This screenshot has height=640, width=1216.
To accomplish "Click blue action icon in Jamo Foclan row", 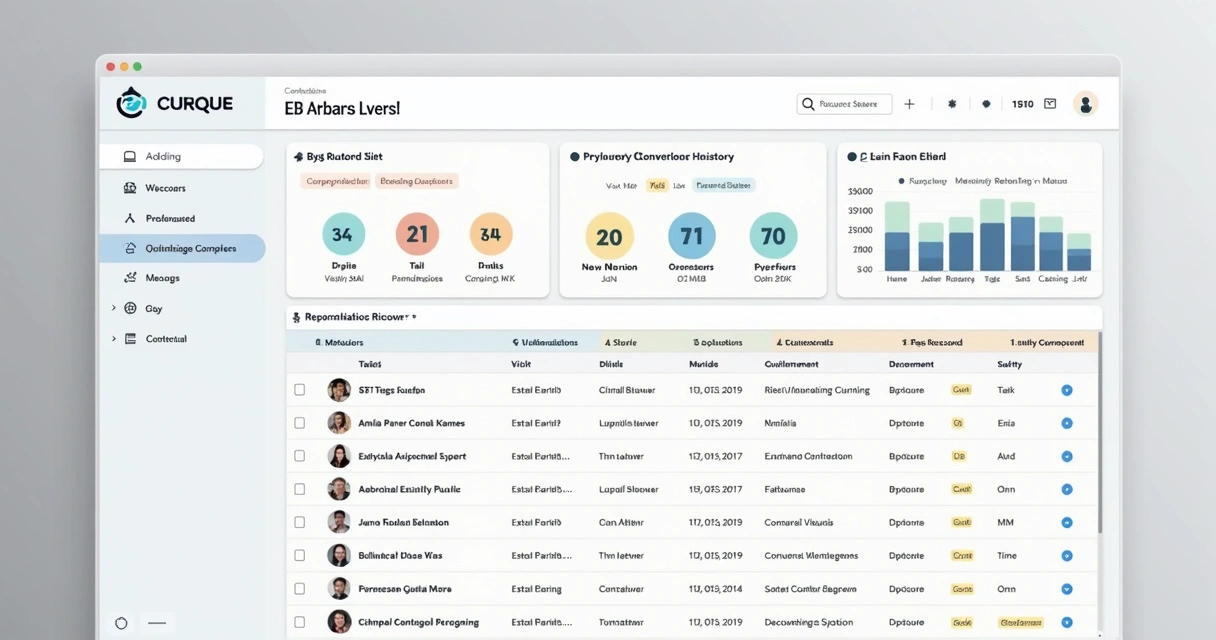I will point(1067,522).
